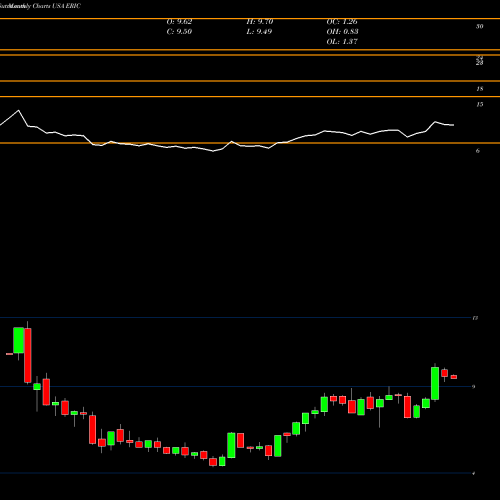The image size is (500, 500).
Task: Select the open price value 'O: 9.62'
Action: pyautogui.click(x=179, y=22)
